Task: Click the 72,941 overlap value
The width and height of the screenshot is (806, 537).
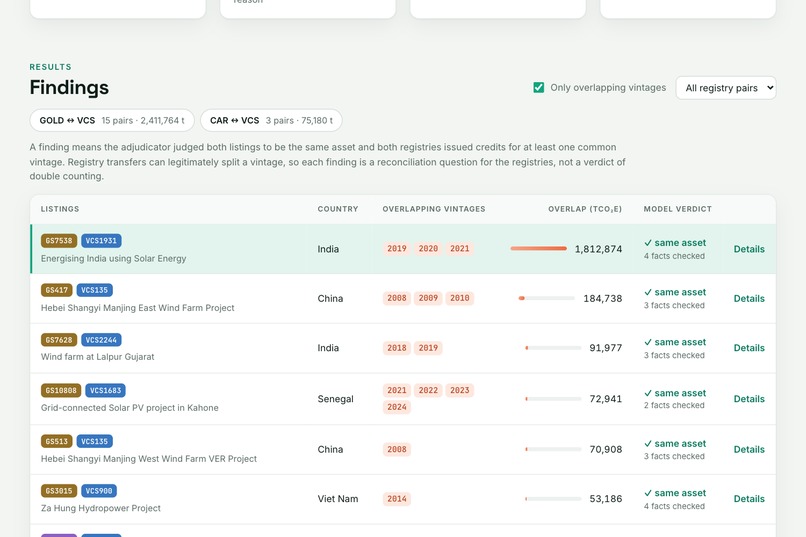Action: click(606, 399)
